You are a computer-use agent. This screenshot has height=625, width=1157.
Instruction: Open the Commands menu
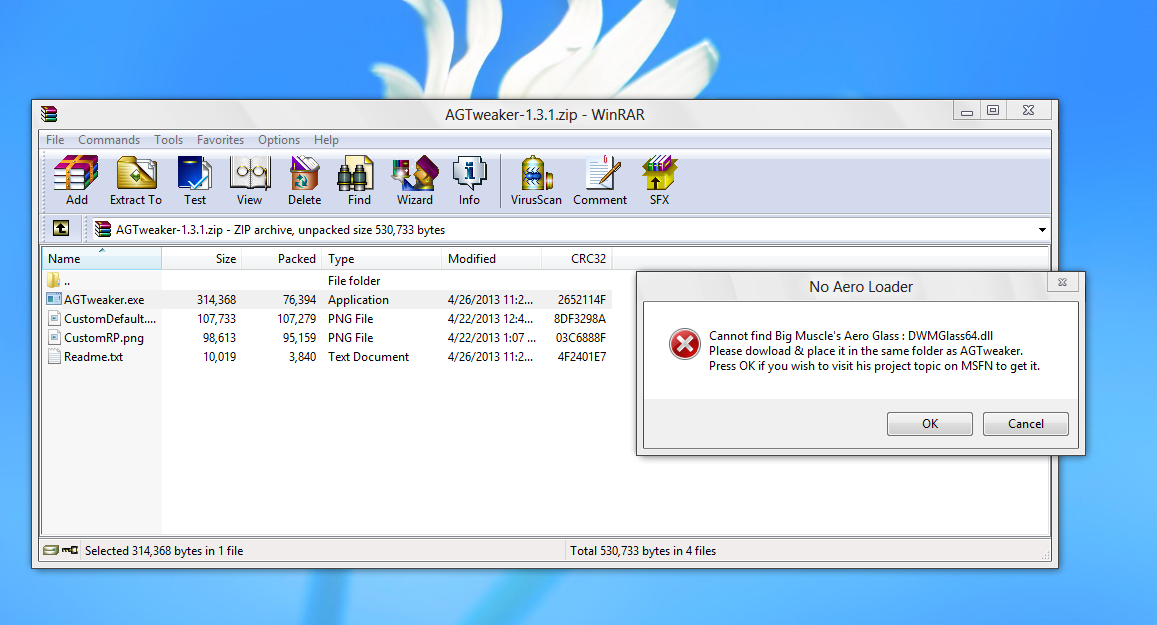(108, 139)
